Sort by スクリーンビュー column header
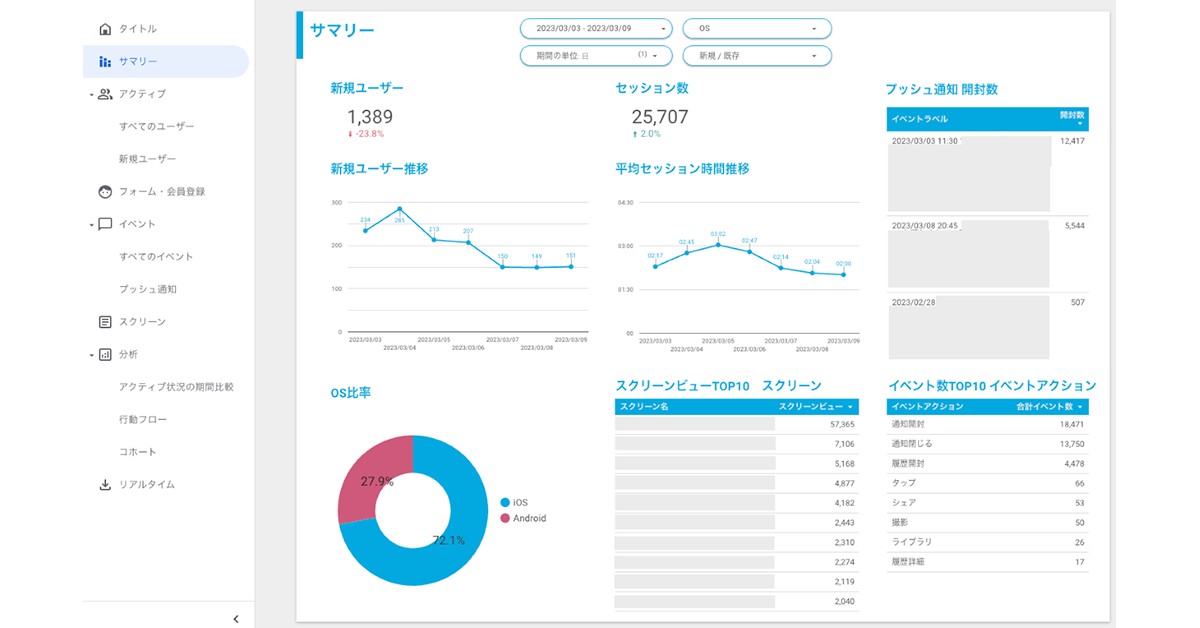 pyautogui.click(x=815, y=407)
